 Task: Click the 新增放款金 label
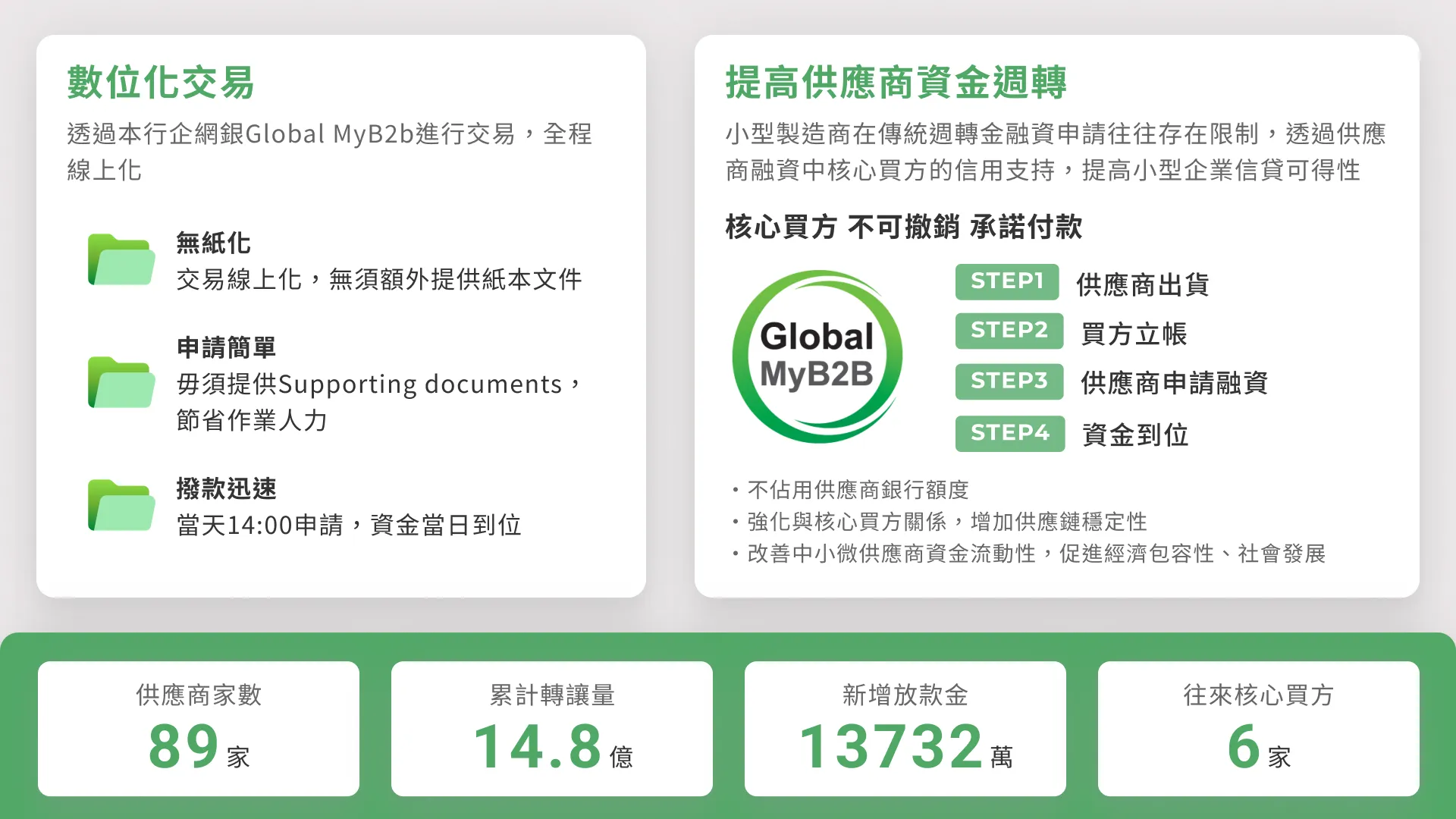click(905, 695)
